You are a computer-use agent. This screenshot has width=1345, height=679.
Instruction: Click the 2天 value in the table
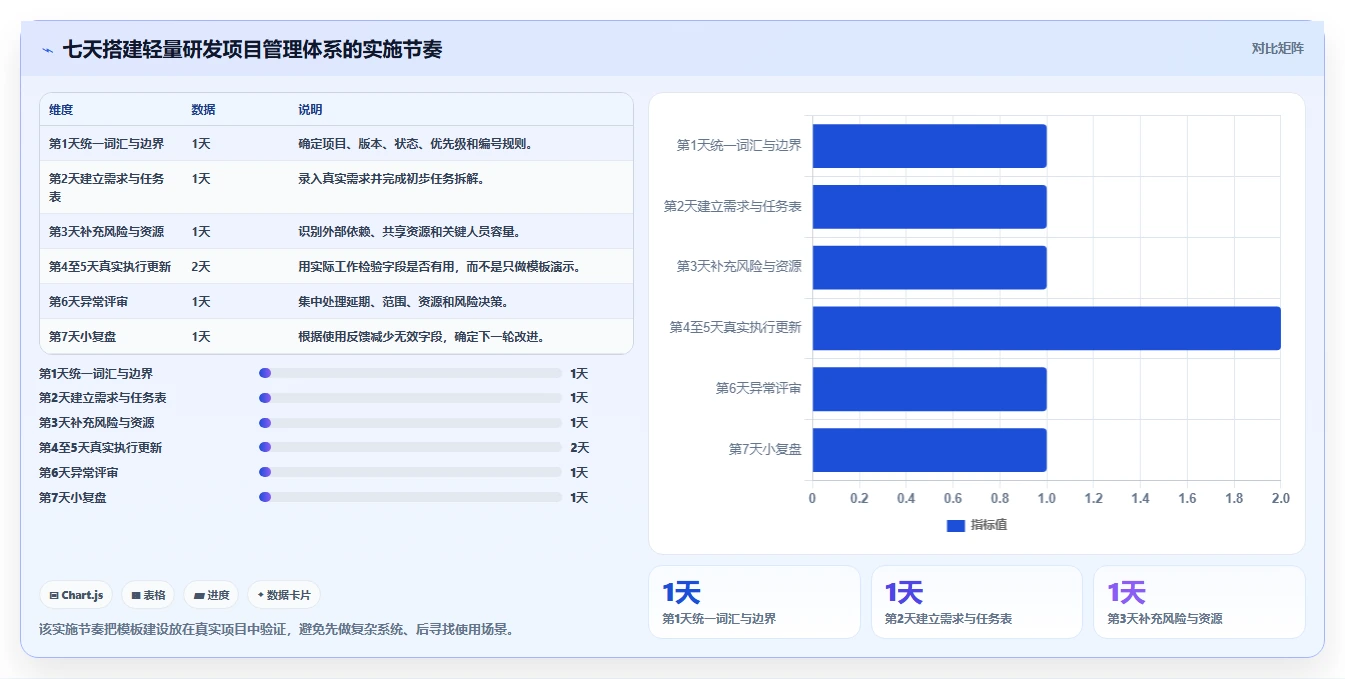(x=201, y=267)
